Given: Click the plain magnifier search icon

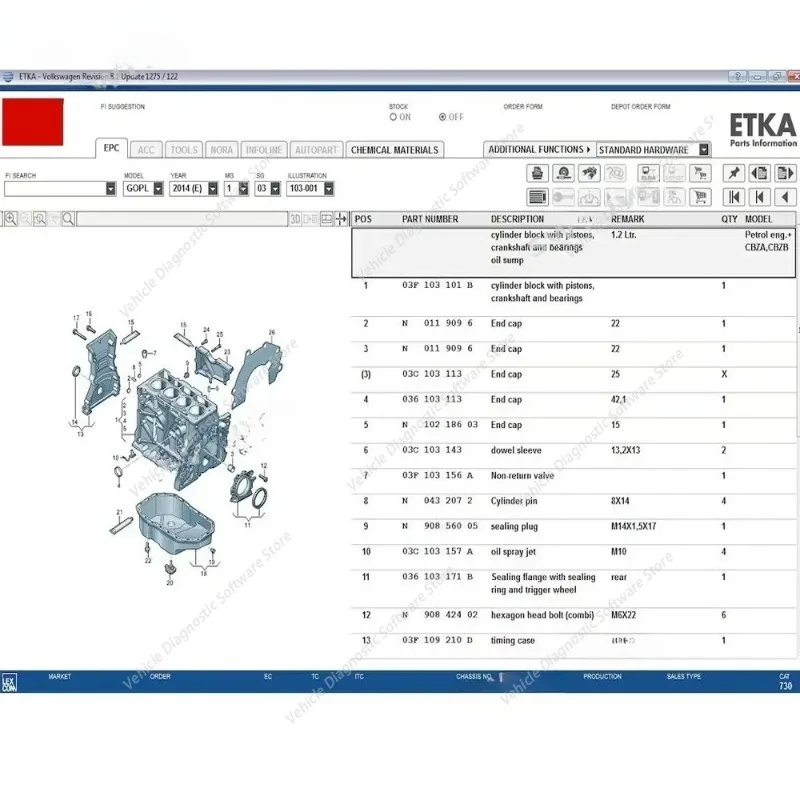Looking at the screenshot, I should 68,219.
